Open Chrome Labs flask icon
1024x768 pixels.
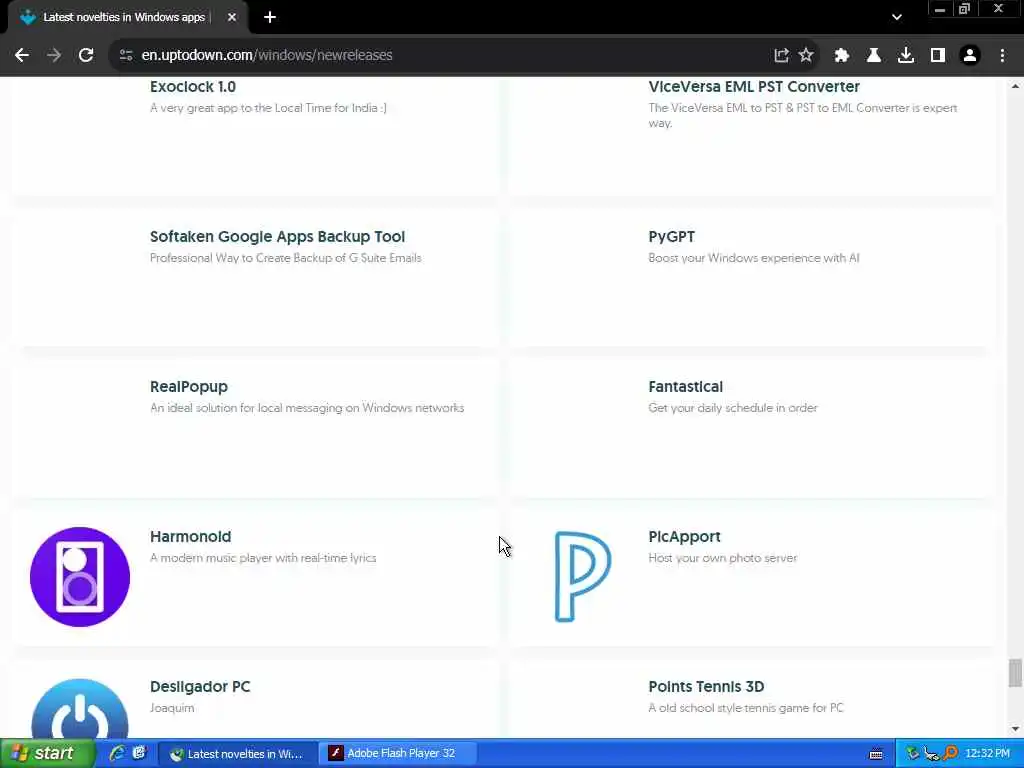[x=874, y=56]
